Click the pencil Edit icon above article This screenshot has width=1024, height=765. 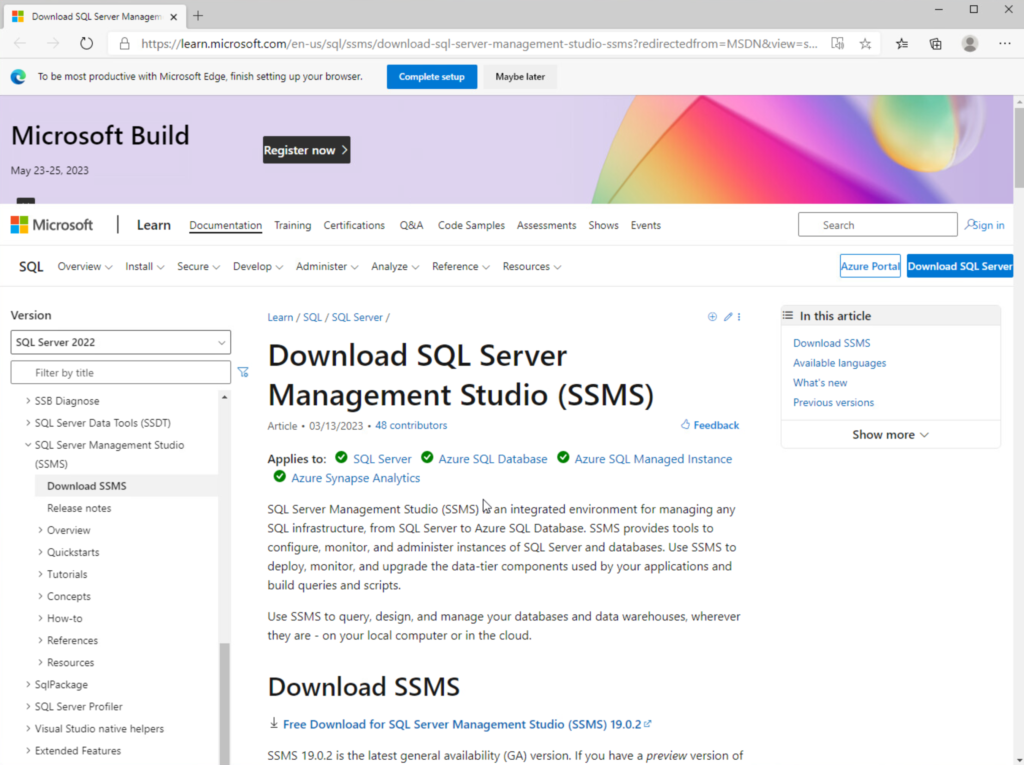coord(728,317)
